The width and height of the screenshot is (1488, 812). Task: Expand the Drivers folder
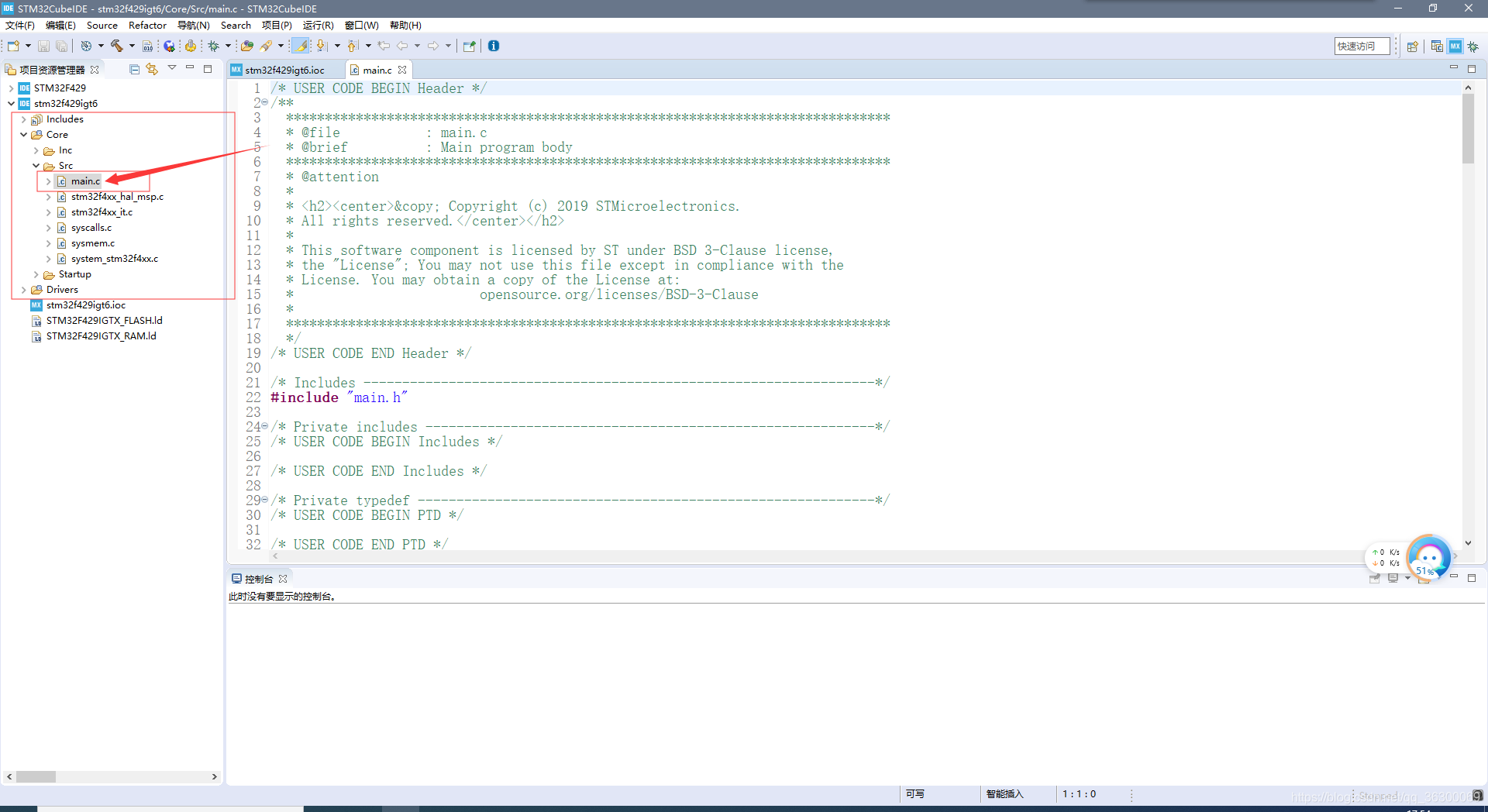coord(23,290)
